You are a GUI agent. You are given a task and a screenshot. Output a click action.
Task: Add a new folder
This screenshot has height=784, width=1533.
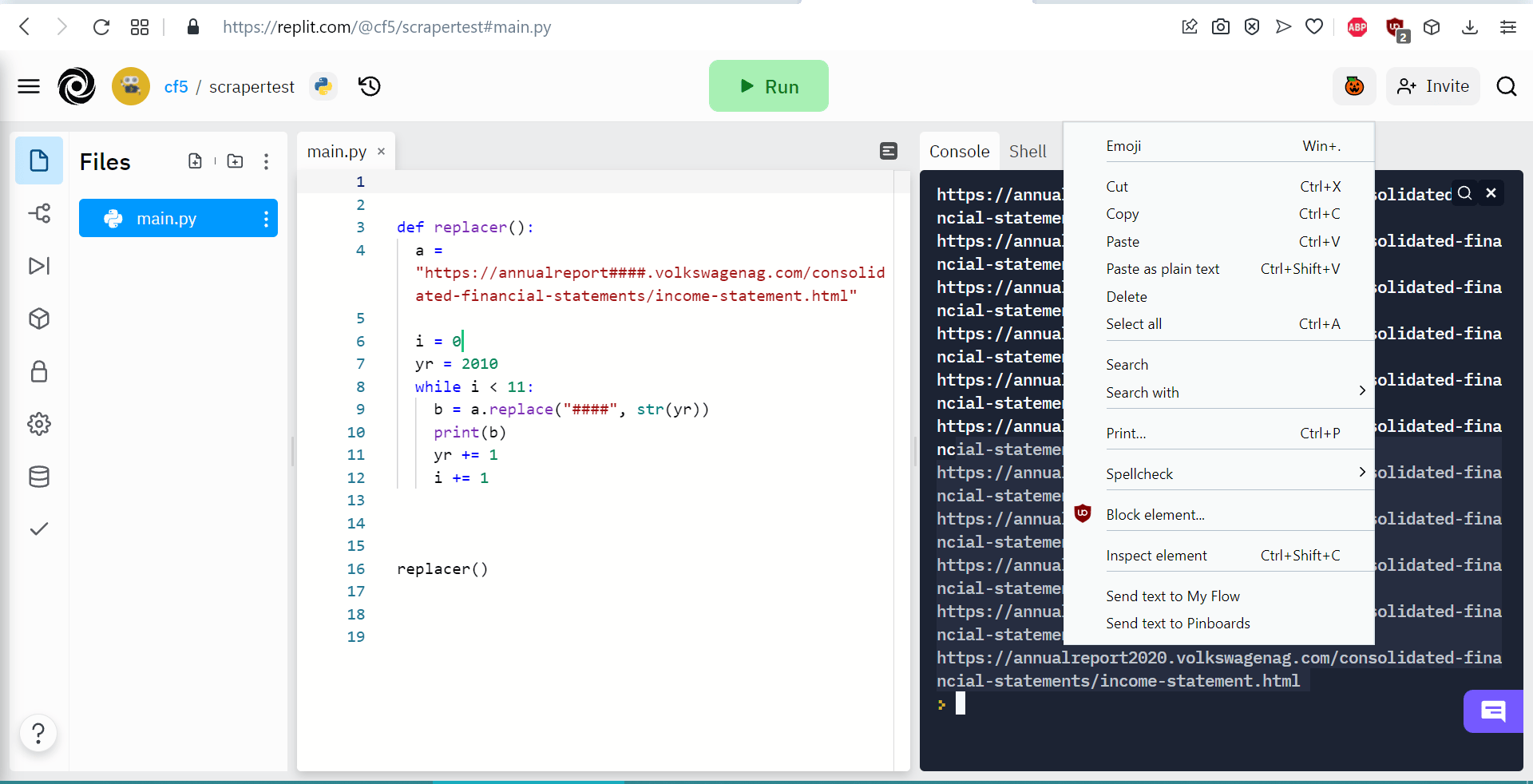[x=235, y=161]
